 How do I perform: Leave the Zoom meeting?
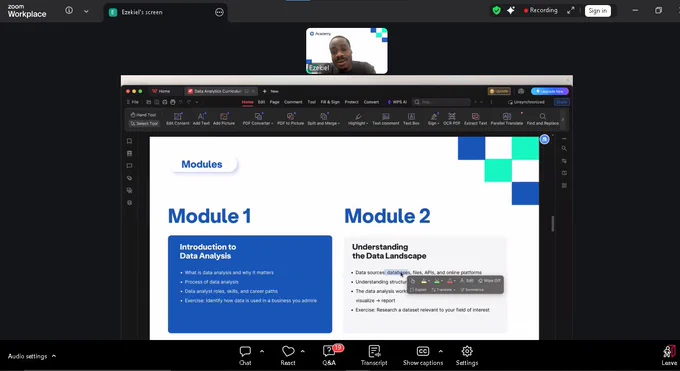coord(669,355)
